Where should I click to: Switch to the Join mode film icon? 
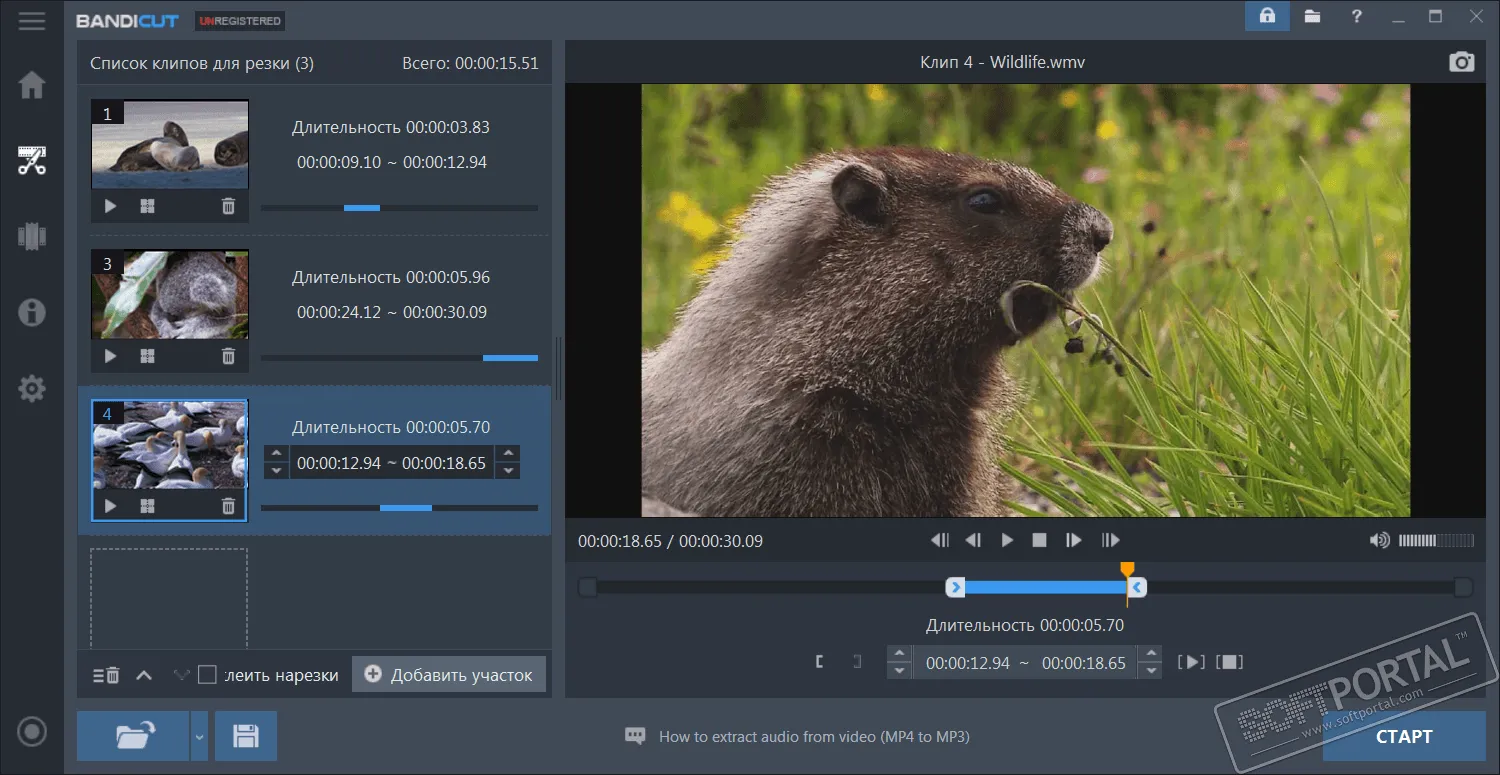pos(32,236)
